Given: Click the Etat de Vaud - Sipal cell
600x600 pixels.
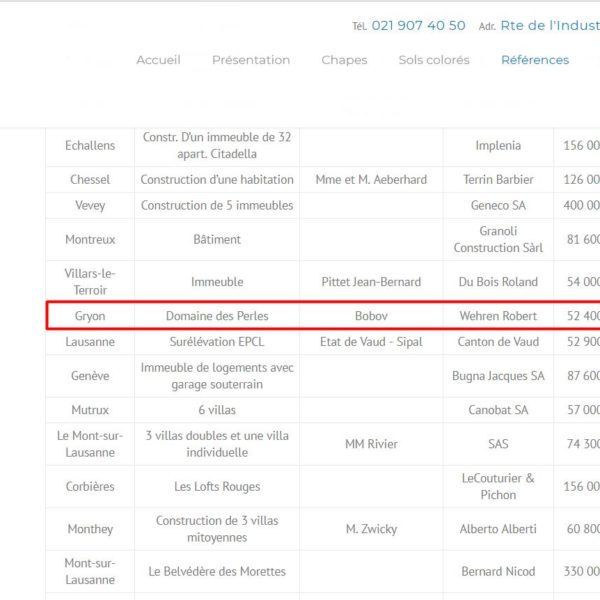Looking at the screenshot, I should point(370,342).
